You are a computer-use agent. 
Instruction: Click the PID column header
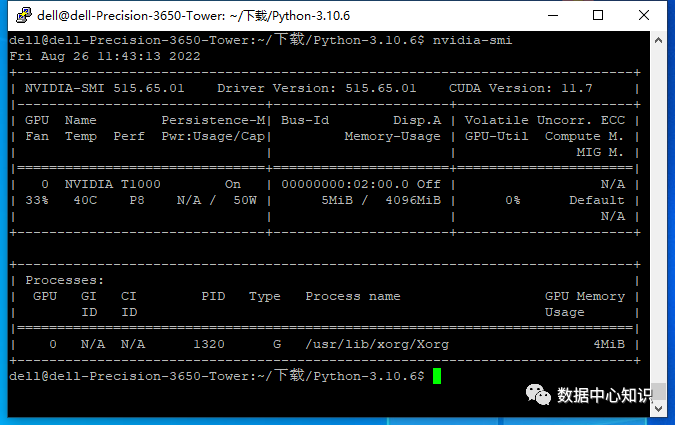[x=213, y=296]
